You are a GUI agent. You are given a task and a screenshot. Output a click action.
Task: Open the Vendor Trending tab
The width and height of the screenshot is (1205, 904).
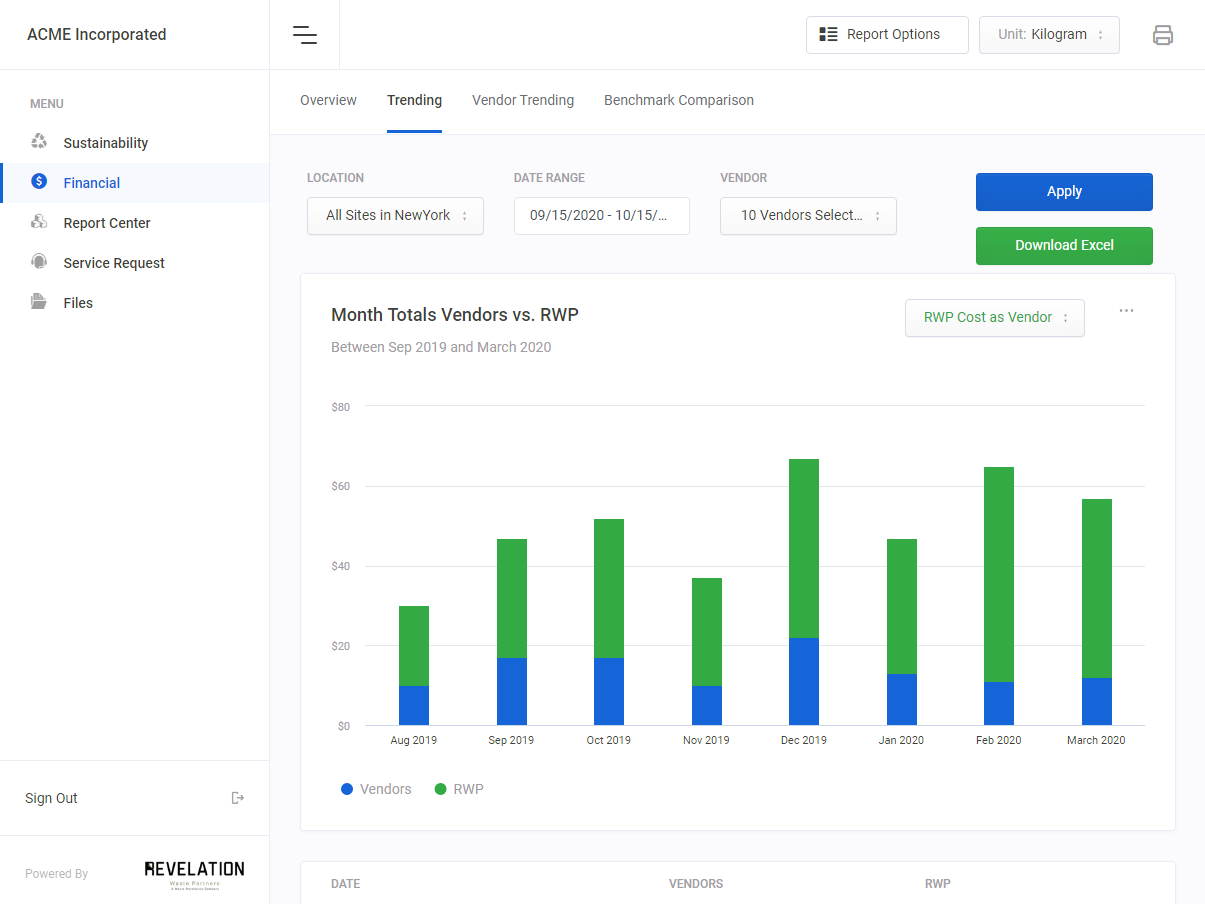point(523,100)
